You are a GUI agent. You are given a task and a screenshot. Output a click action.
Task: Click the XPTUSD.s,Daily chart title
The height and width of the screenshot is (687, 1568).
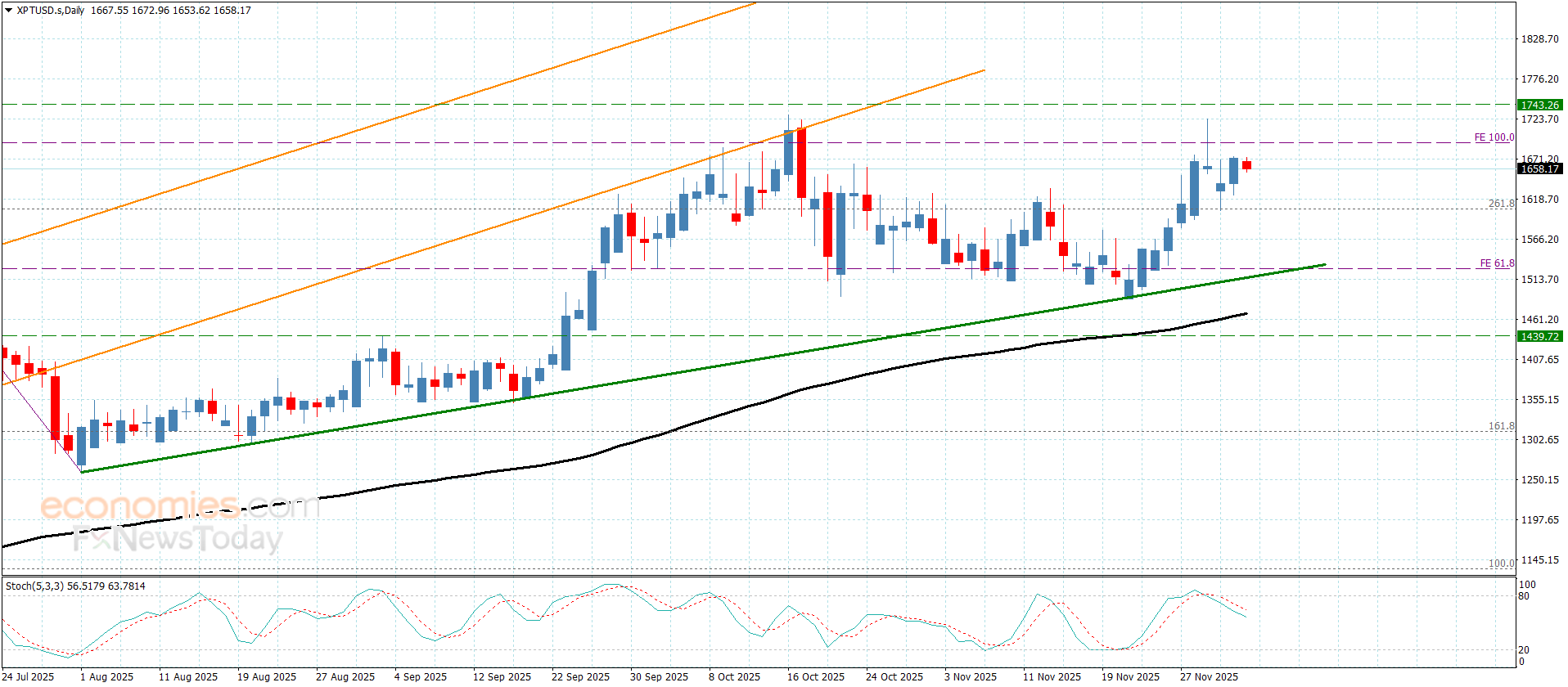tap(51, 11)
